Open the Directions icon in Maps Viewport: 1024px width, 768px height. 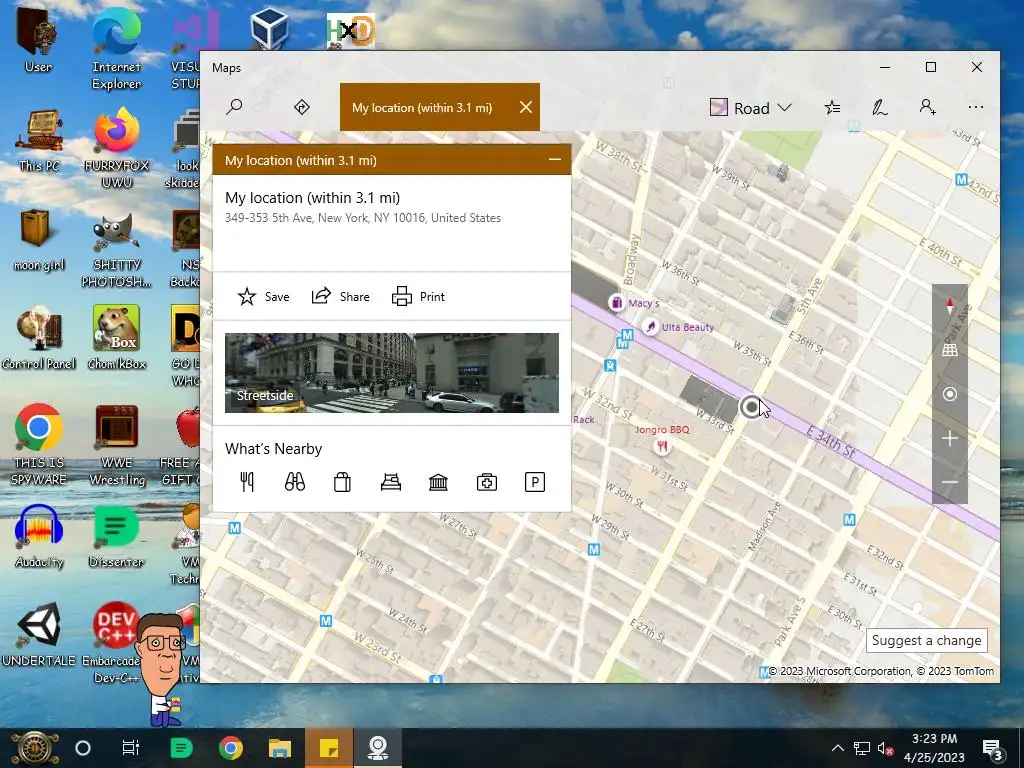(302, 107)
